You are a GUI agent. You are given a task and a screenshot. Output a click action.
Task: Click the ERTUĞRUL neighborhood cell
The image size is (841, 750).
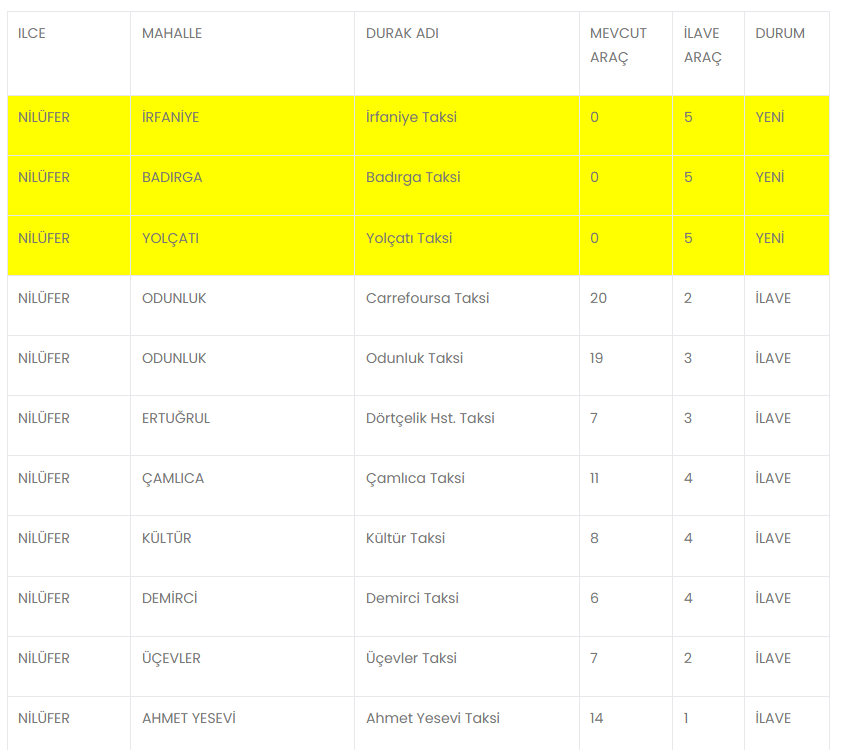point(176,418)
